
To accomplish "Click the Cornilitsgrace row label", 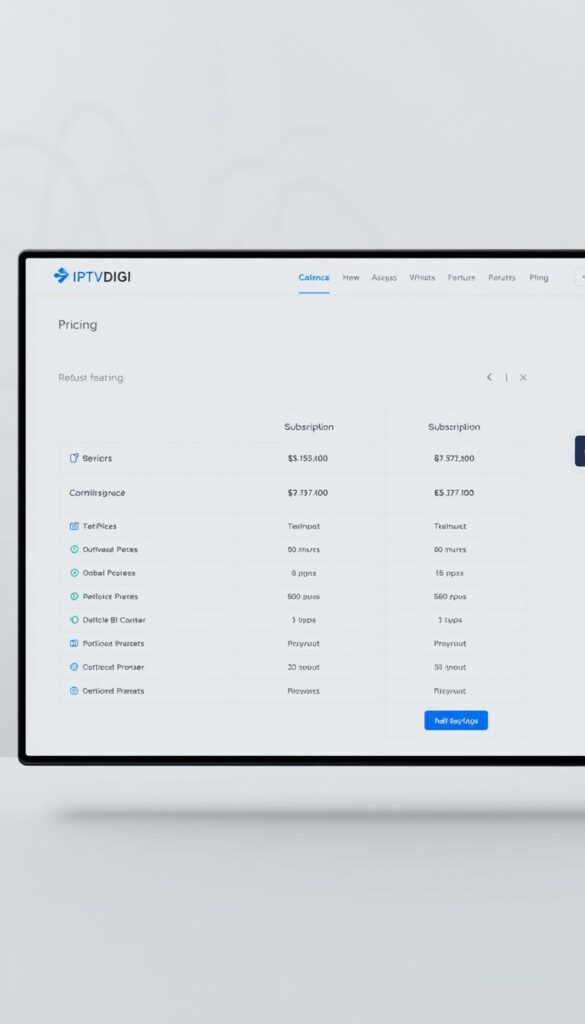I will point(97,493).
